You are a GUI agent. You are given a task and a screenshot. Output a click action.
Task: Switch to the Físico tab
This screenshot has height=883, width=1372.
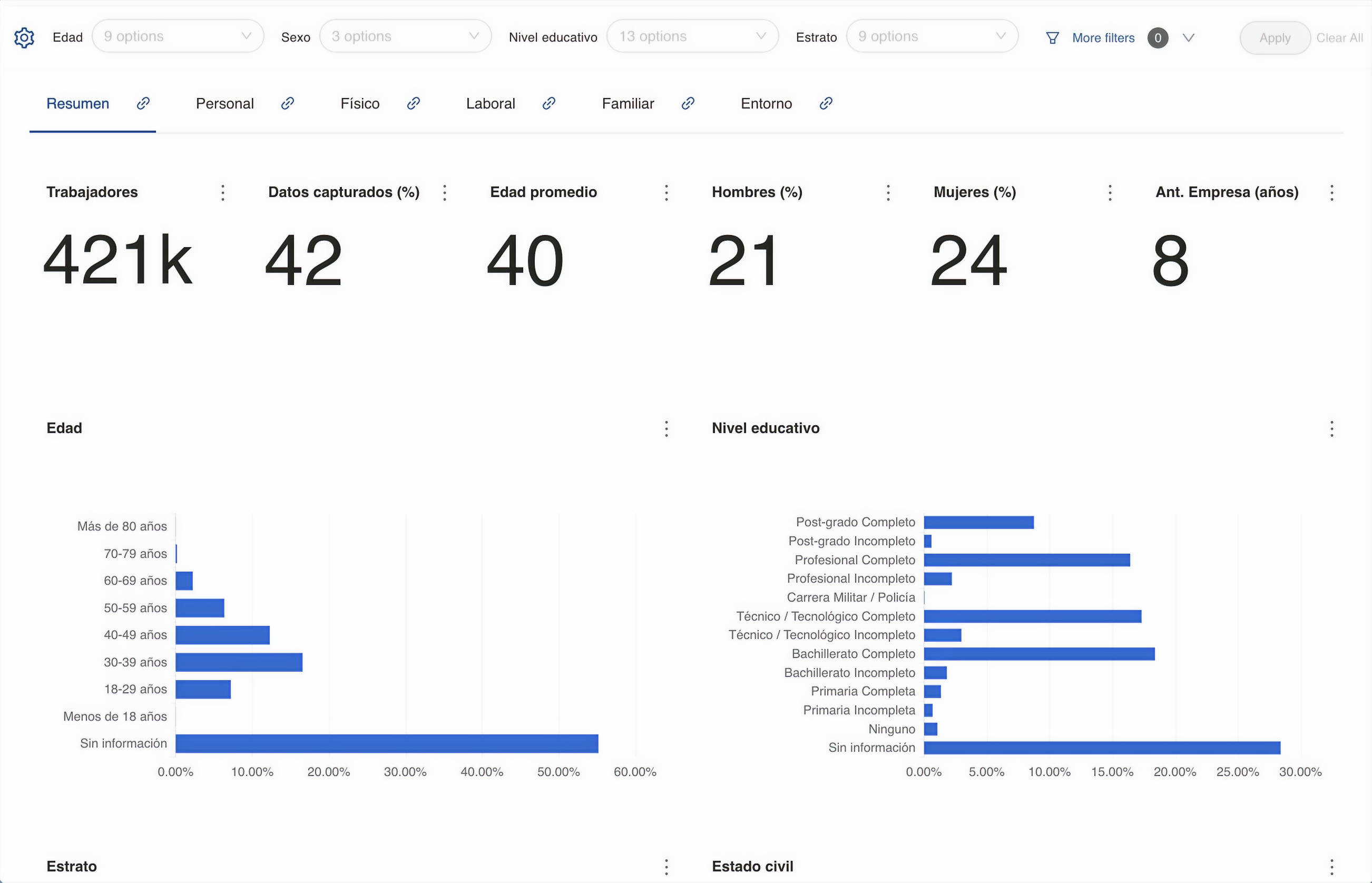point(360,104)
